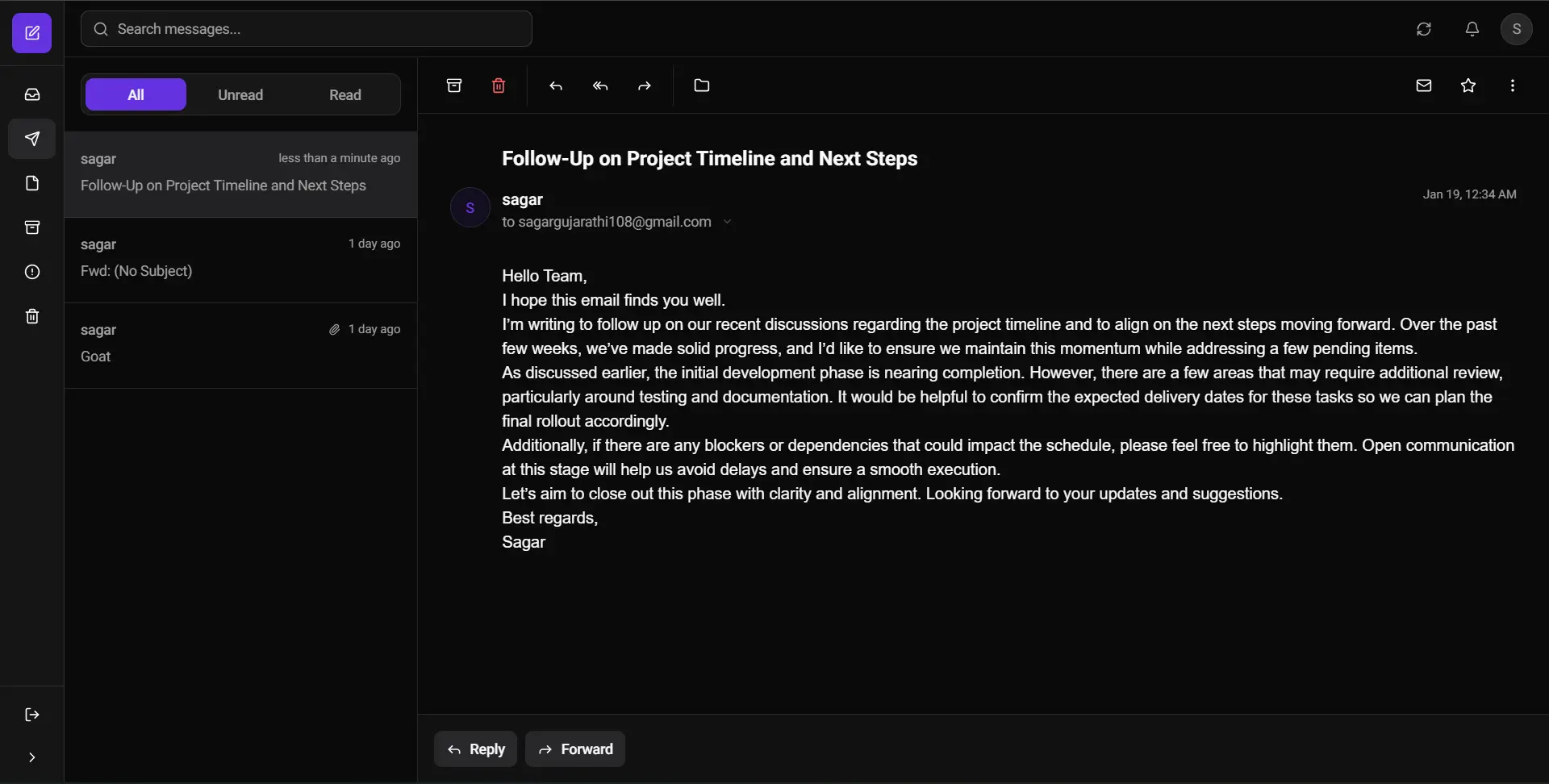The height and width of the screenshot is (784, 1549).
Task: Star this email
Action: click(1468, 85)
